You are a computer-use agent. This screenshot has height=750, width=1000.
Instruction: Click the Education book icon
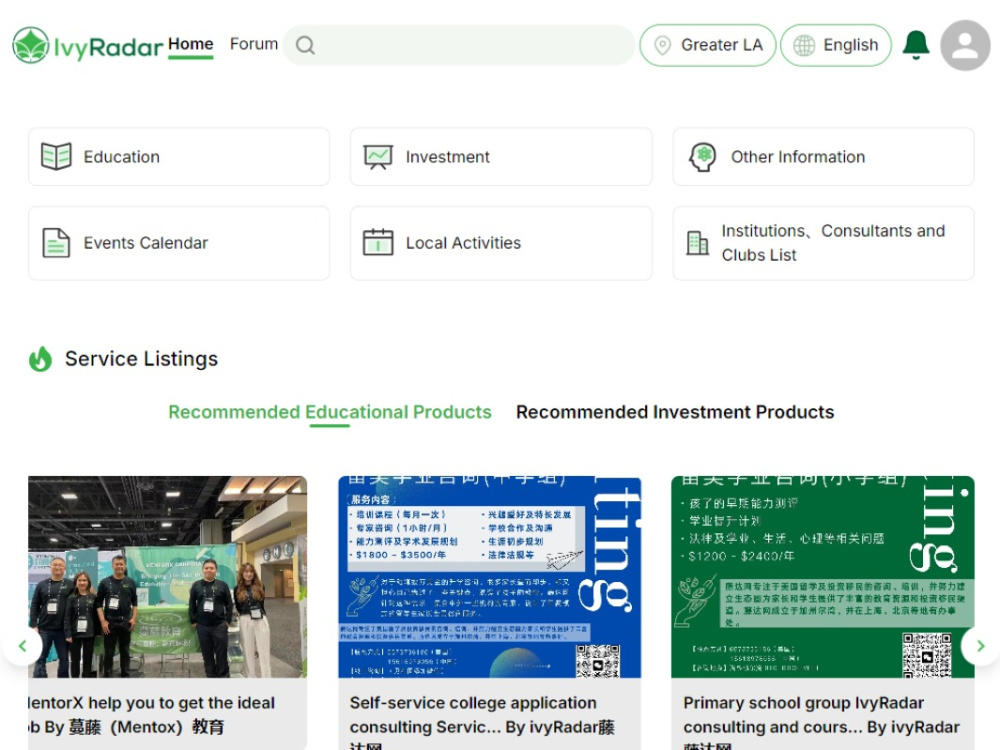56,156
